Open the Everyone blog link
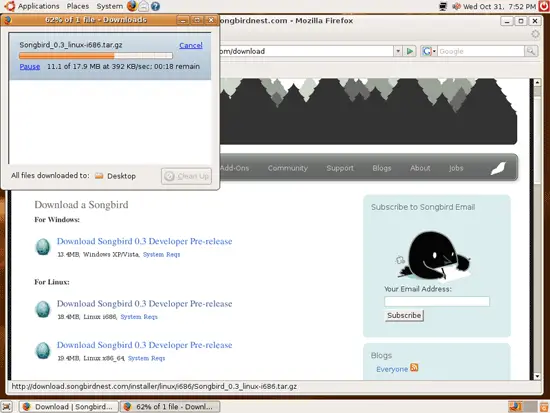 pos(392,369)
